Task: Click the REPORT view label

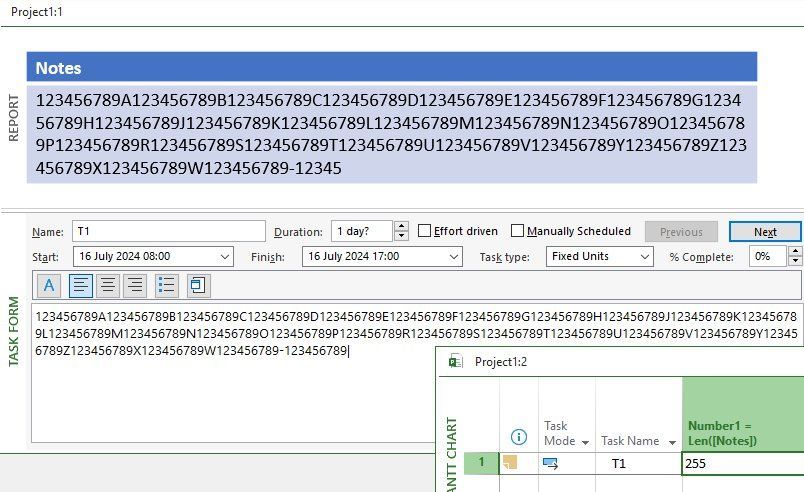Action: [13, 118]
